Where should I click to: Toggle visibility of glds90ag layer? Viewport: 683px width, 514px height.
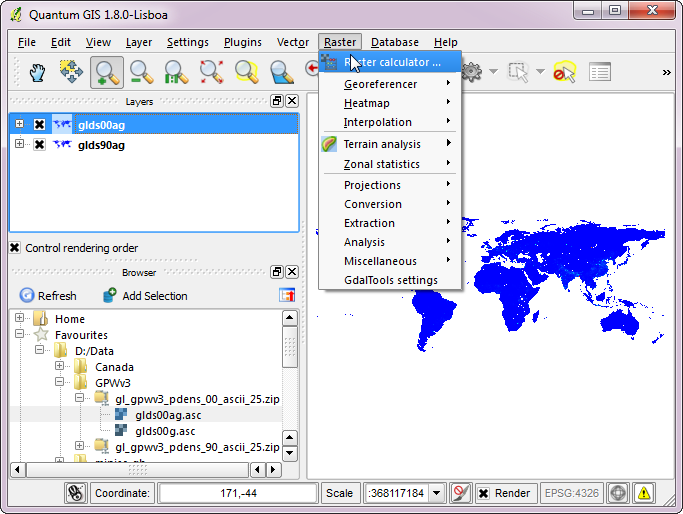click(x=39, y=144)
